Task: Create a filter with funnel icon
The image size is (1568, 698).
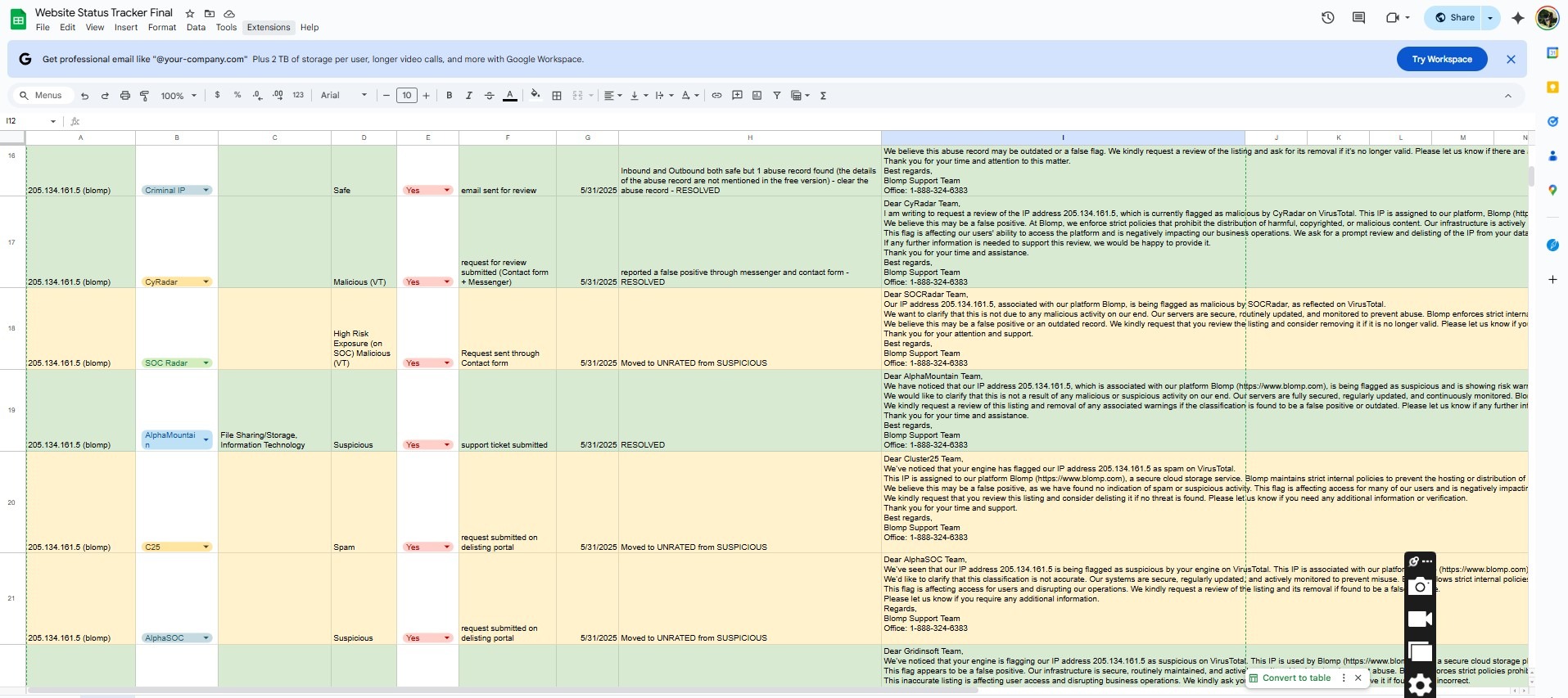Action: coord(777,96)
